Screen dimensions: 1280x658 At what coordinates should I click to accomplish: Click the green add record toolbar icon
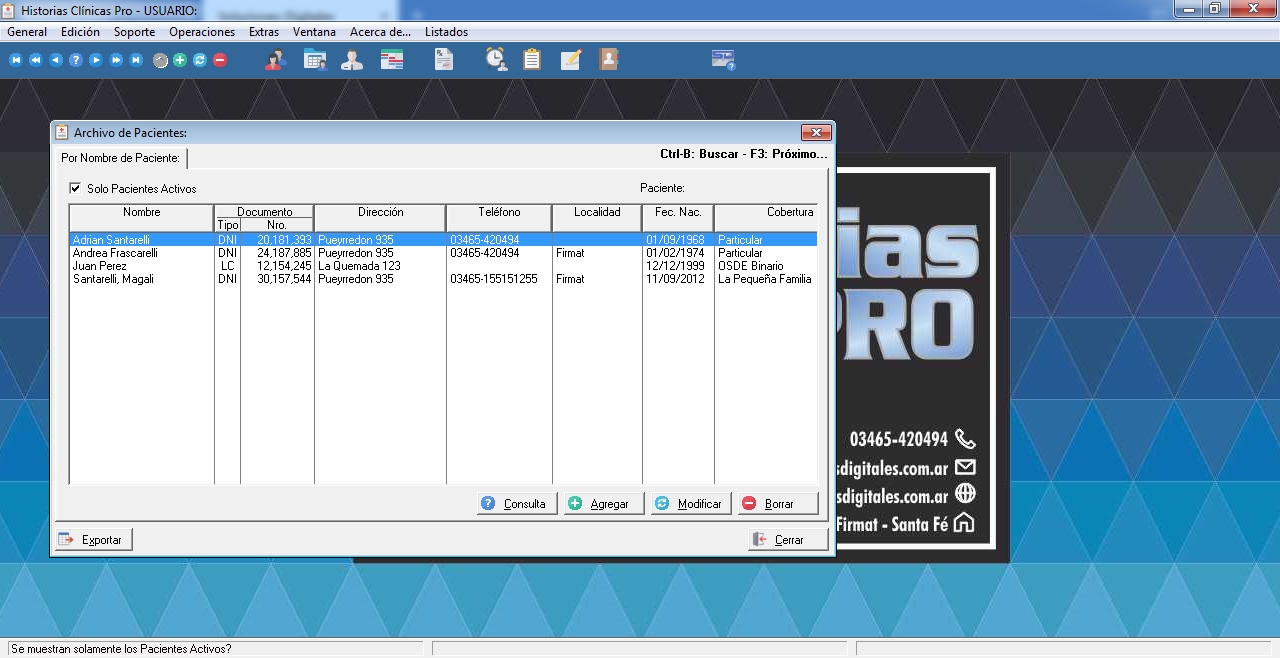tap(180, 60)
